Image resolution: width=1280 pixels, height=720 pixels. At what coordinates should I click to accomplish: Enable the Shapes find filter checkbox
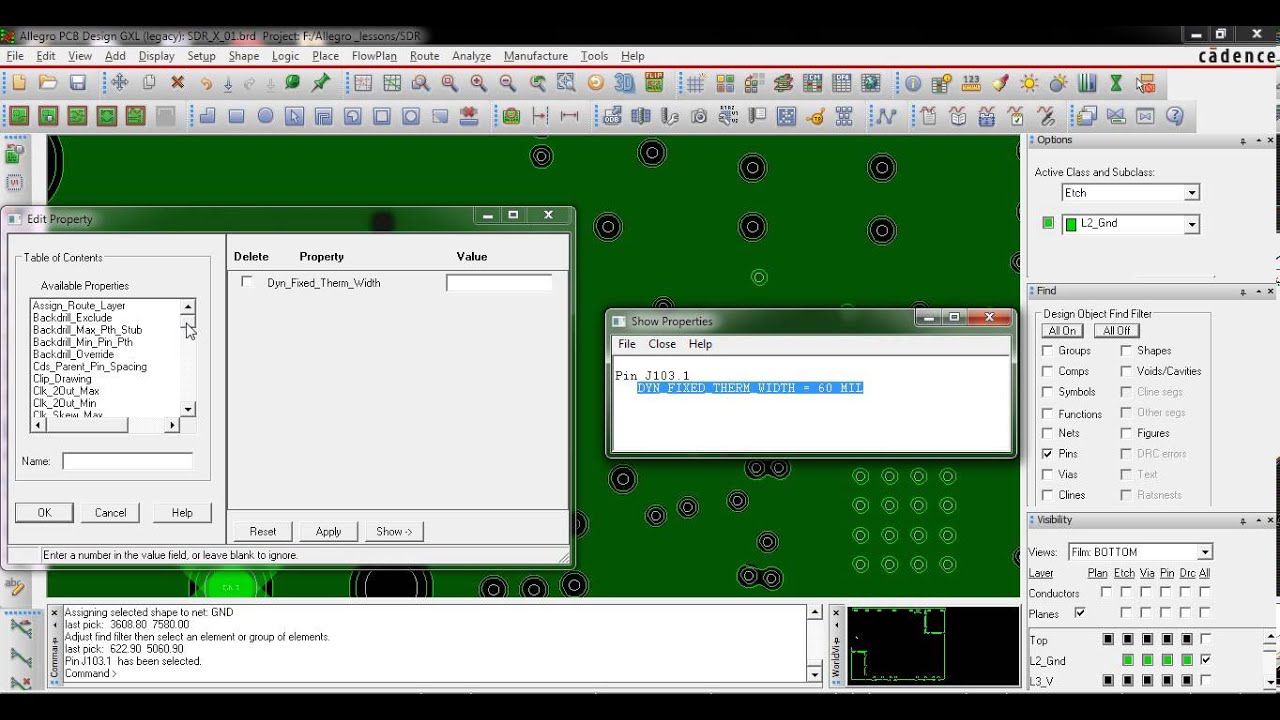pos(1126,351)
